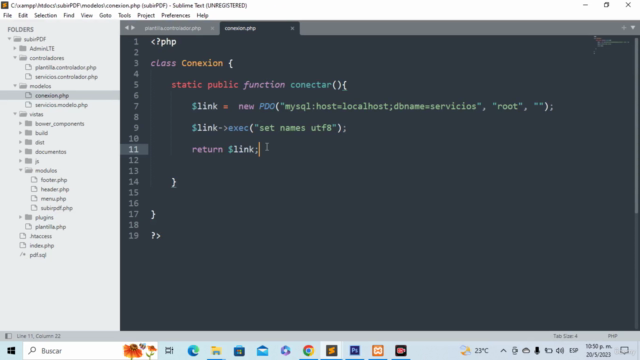640x360 pixels.
Task: Expand the build folder
Action: click(x=20, y=133)
